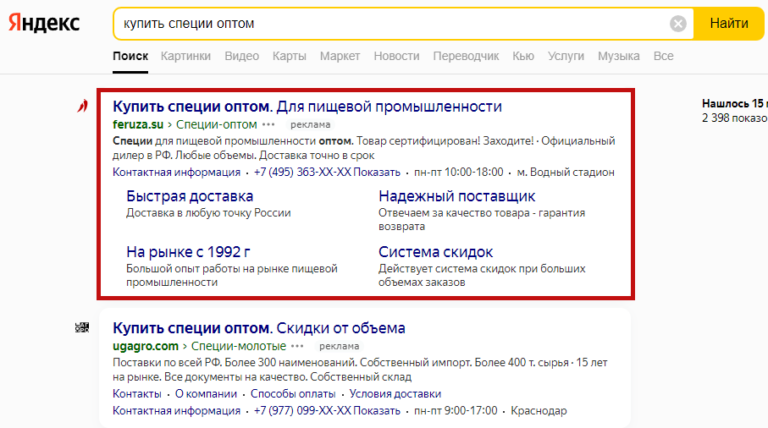Open the Карты tab

coord(289,56)
